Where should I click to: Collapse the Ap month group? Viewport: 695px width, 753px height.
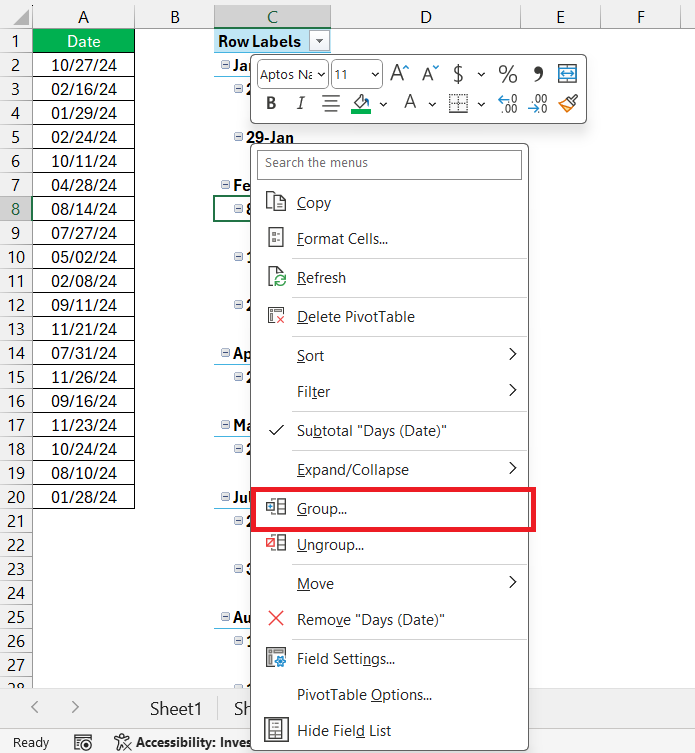[x=225, y=353]
